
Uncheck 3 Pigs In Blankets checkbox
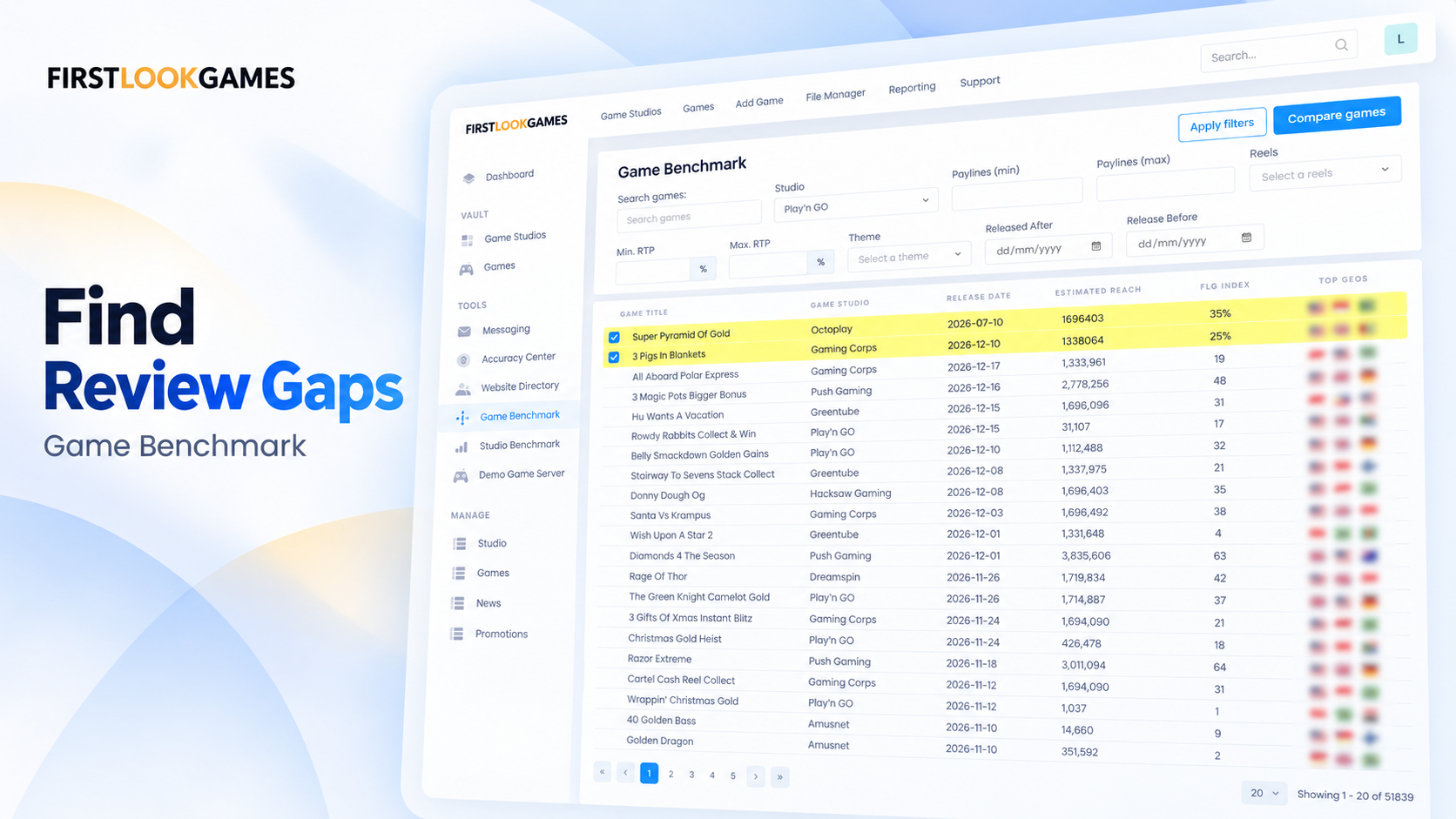point(614,358)
